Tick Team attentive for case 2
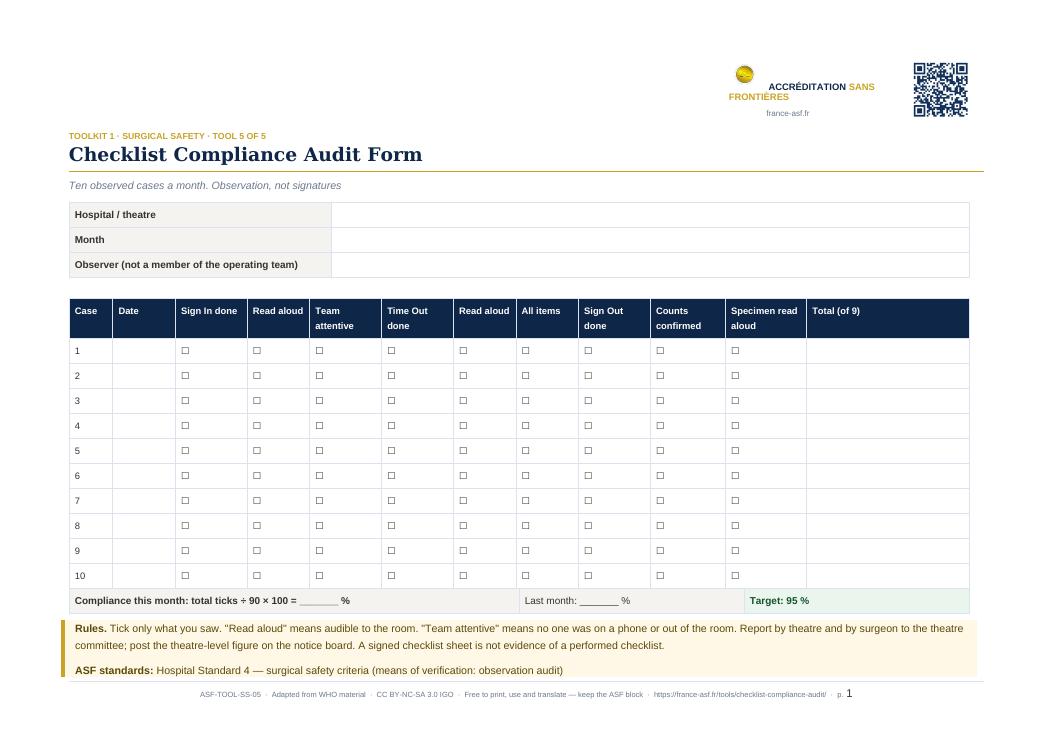This screenshot has width=1053, height=745. point(320,376)
